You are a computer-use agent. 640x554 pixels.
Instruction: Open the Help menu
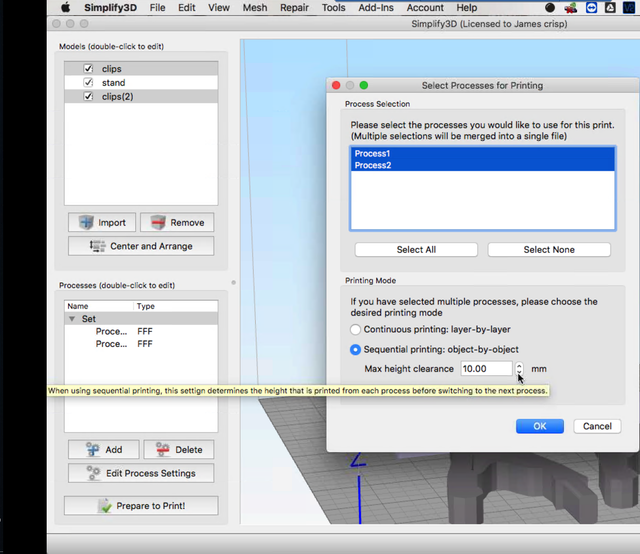point(467,8)
